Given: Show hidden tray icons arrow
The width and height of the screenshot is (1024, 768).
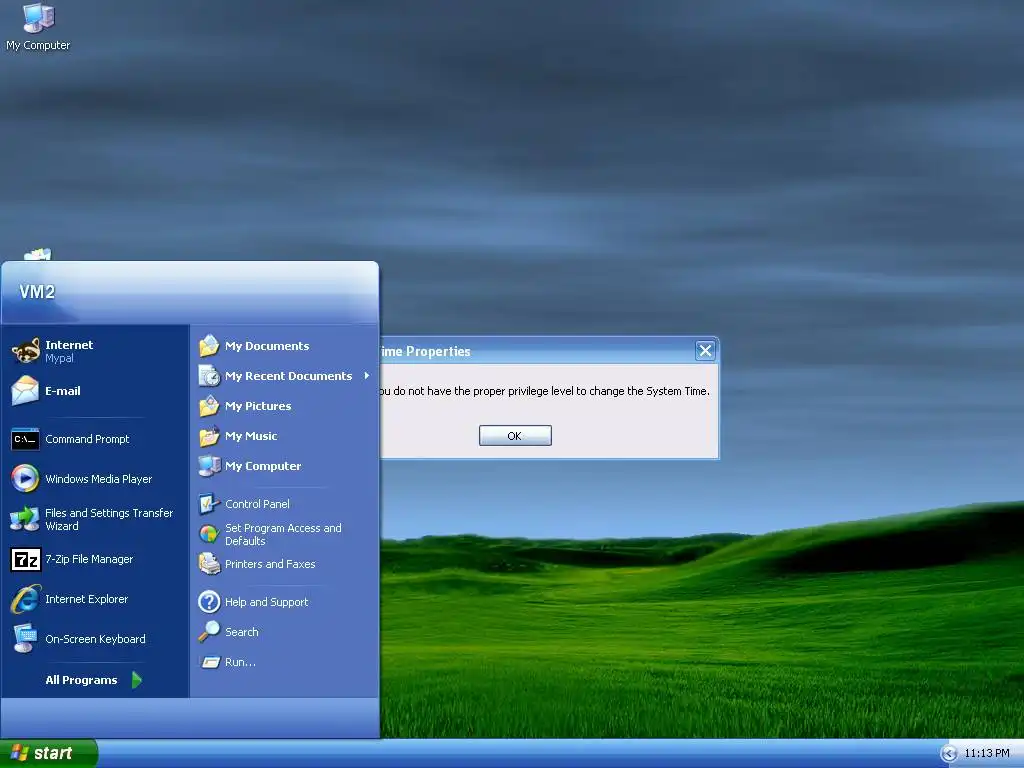Looking at the screenshot, I should tap(949, 754).
